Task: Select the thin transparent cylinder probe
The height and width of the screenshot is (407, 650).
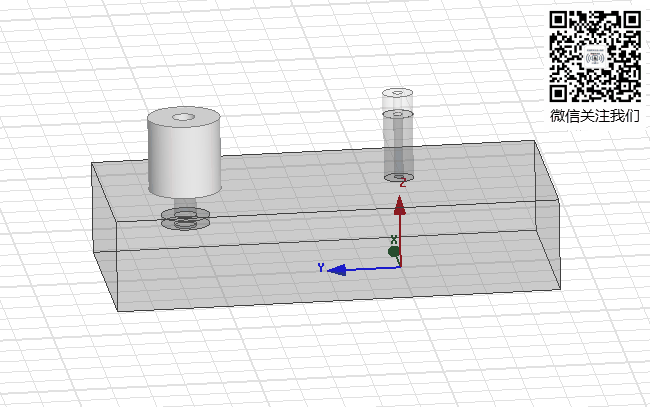Action: coord(398,135)
